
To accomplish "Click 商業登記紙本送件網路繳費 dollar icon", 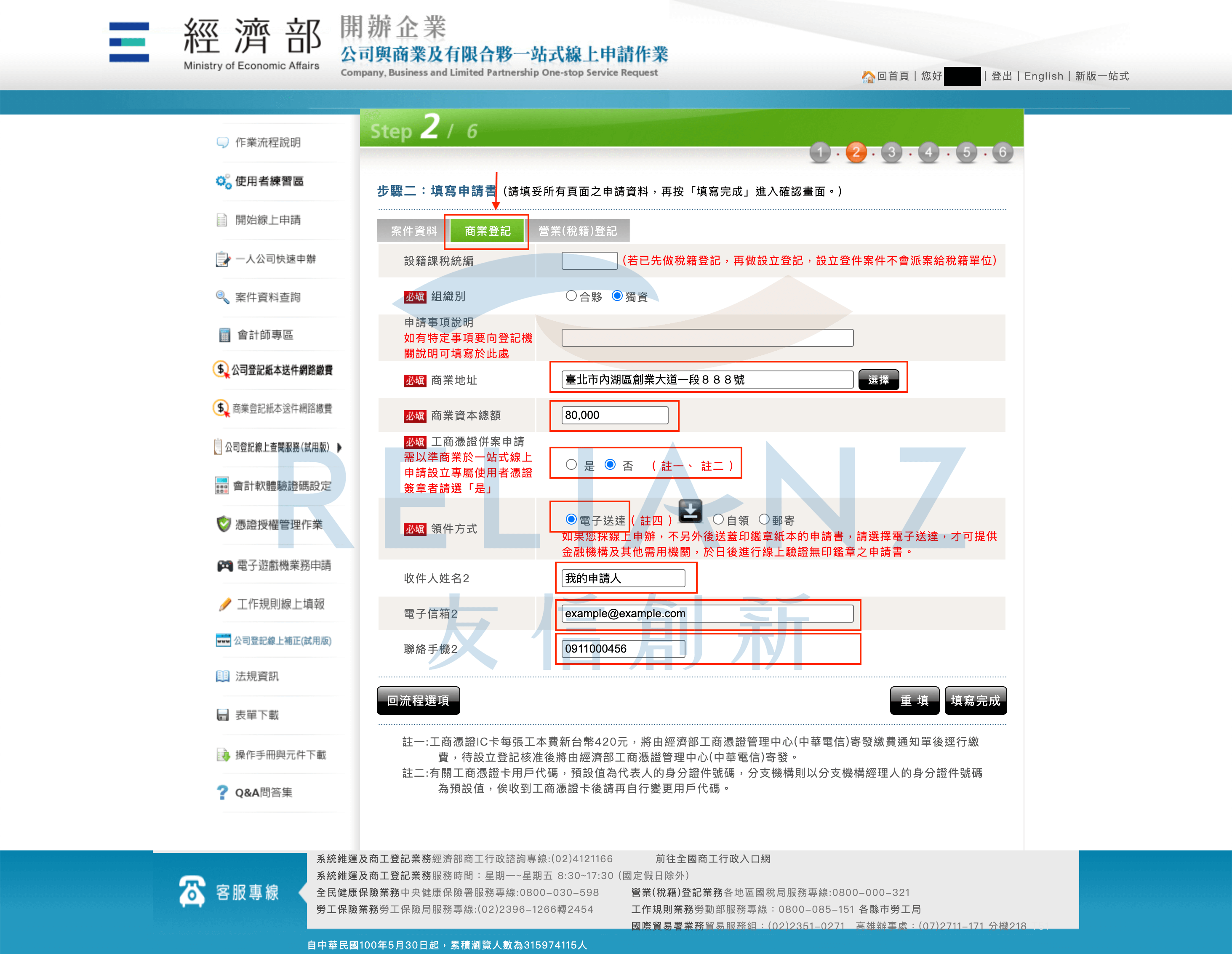I will pos(221,408).
